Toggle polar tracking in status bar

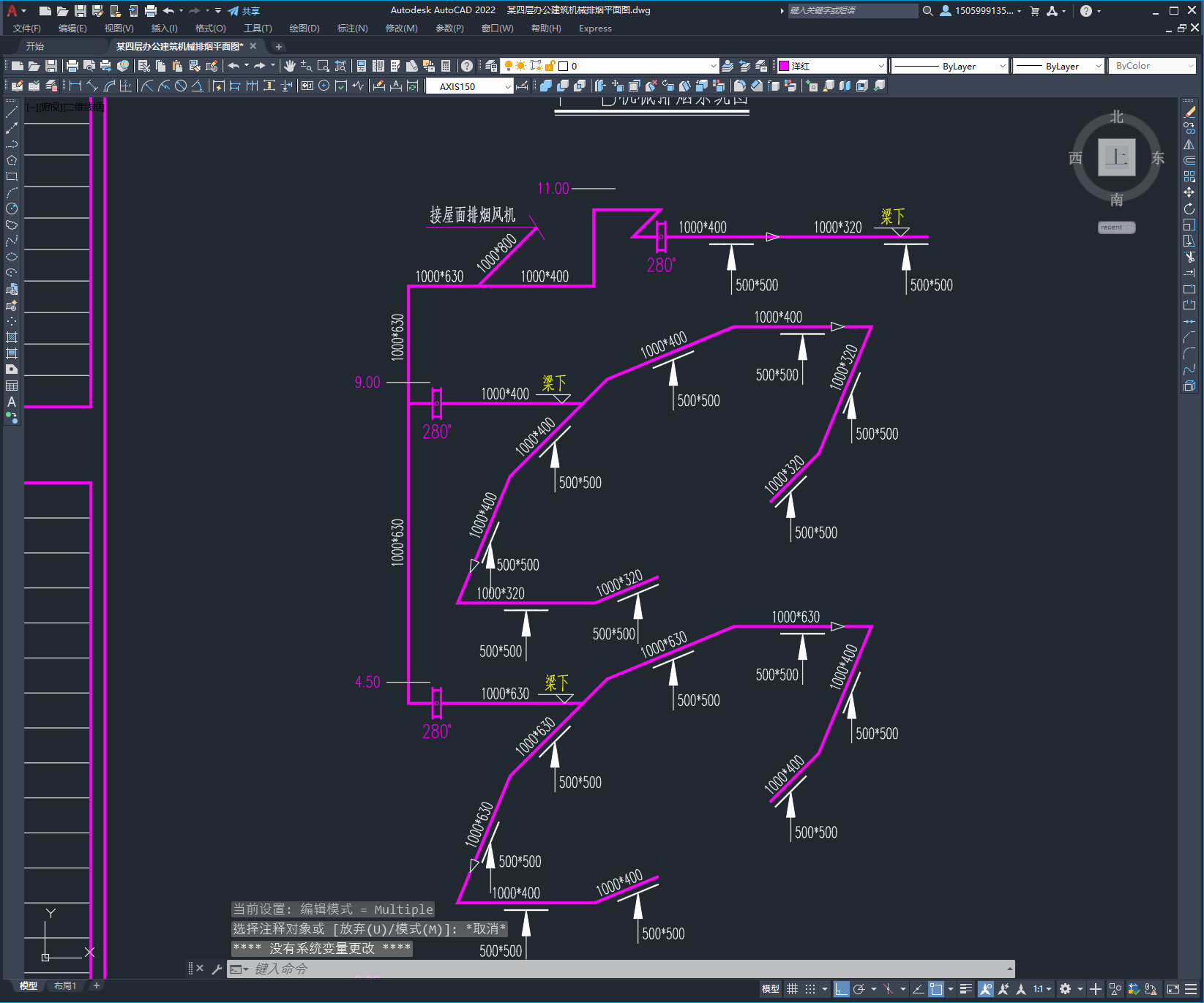(859, 989)
